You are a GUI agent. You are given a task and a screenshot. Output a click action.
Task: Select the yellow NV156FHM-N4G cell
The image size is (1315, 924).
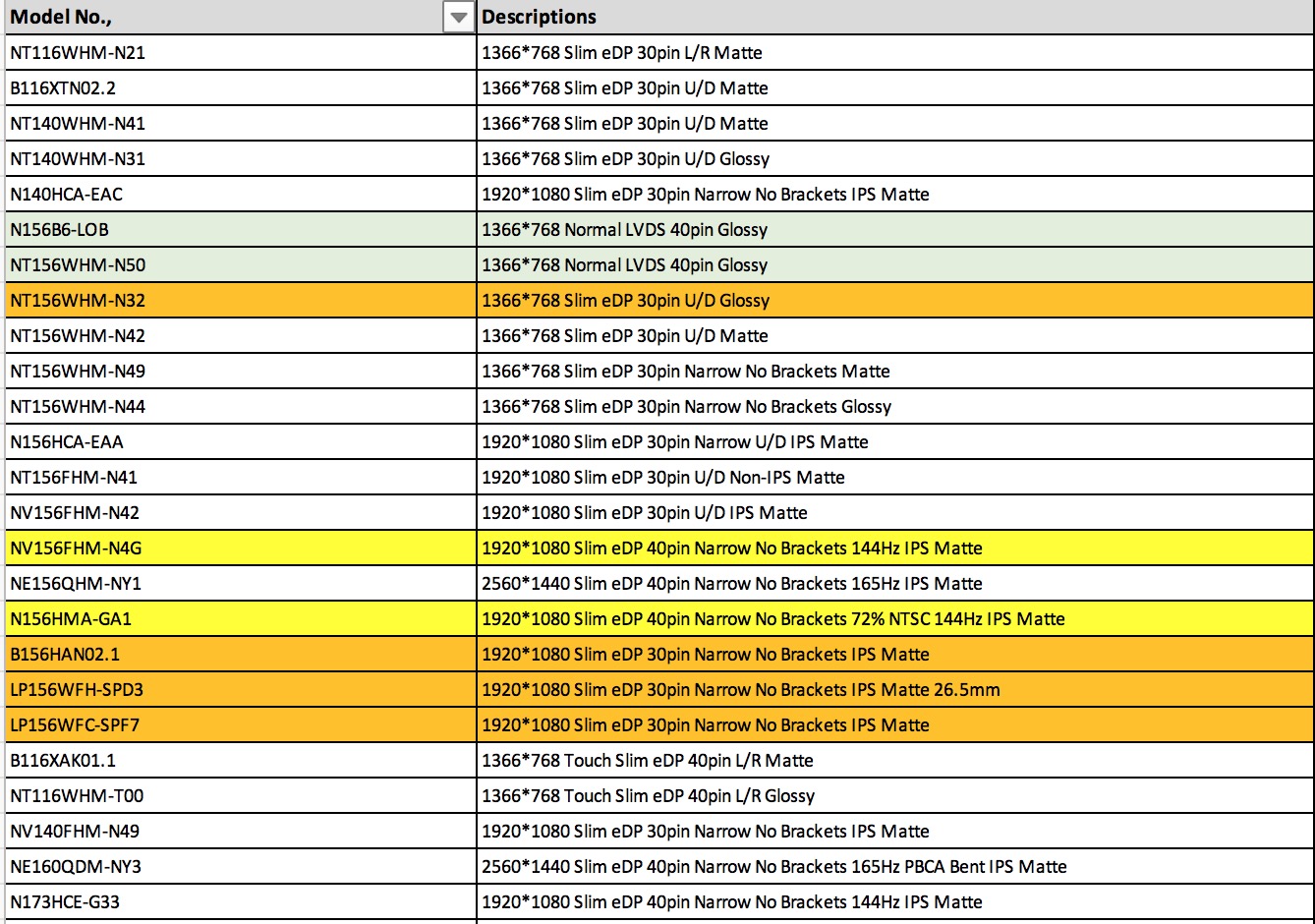pyautogui.click(x=240, y=549)
